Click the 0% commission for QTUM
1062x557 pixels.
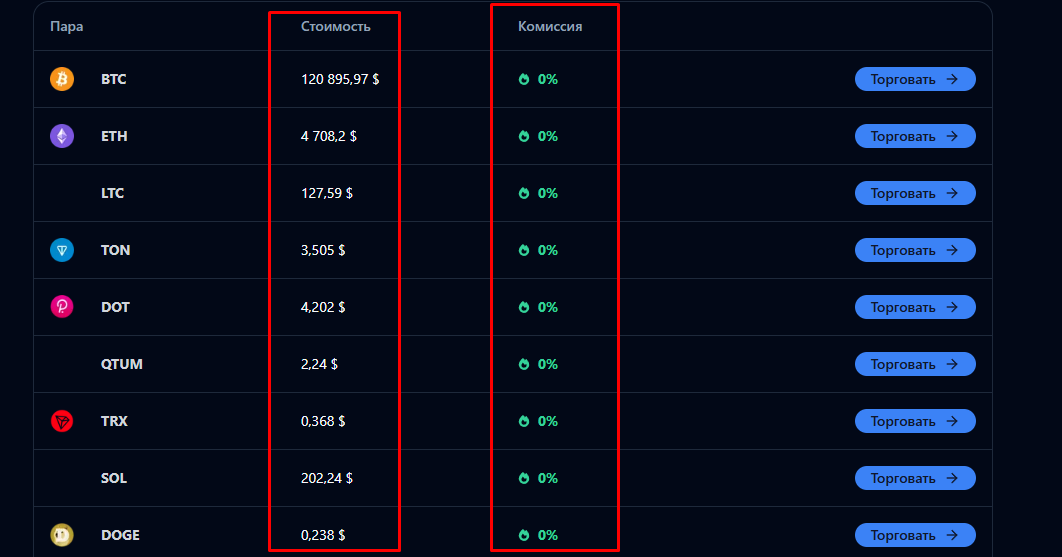548,364
